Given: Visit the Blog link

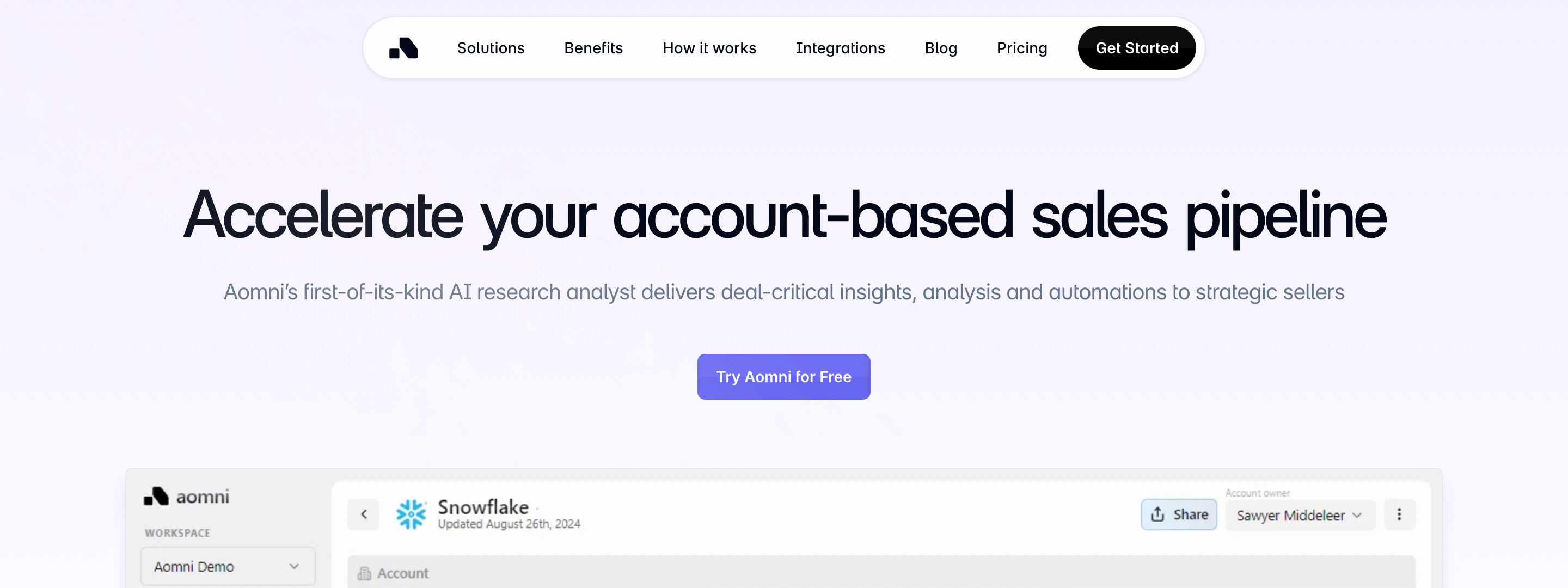Looking at the screenshot, I should tap(940, 48).
